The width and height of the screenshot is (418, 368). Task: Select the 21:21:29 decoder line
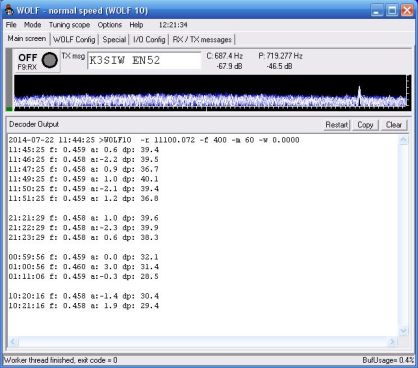[x=84, y=218]
